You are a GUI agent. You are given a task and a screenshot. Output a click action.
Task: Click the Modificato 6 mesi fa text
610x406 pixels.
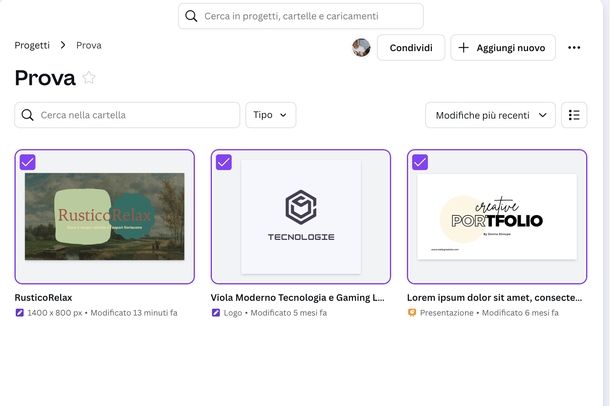pos(520,313)
